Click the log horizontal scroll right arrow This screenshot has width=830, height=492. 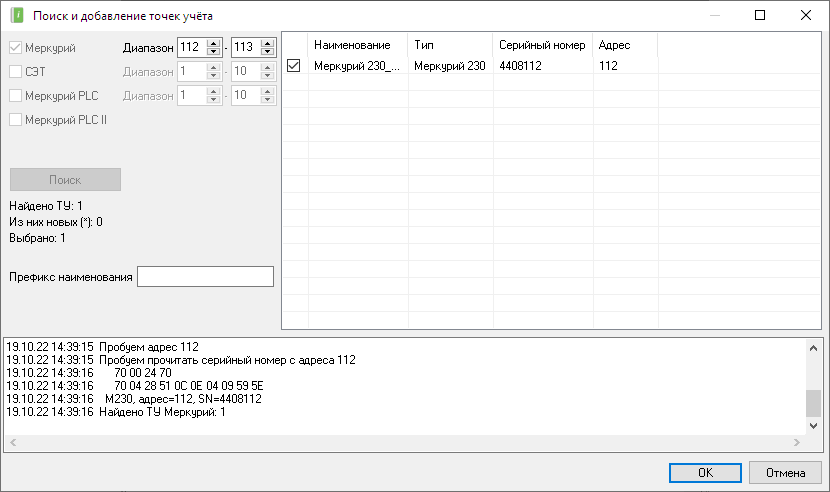[x=797, y=442]
